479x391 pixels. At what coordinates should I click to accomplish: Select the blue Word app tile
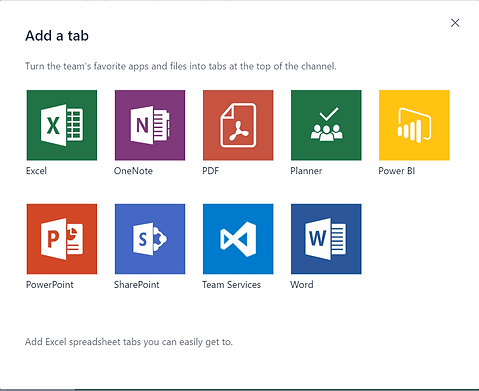click(326, 239)
